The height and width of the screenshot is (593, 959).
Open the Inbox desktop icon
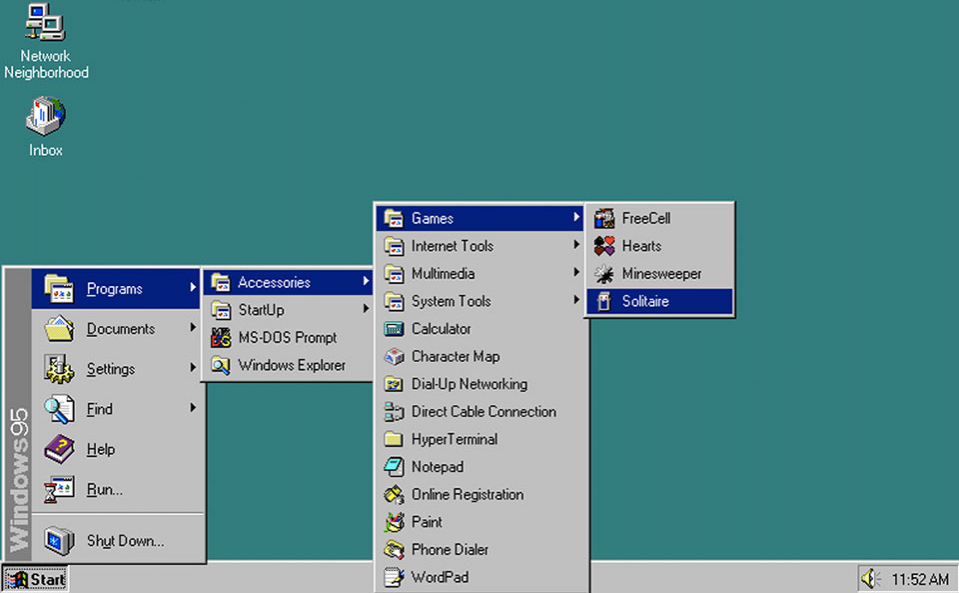tap(45, 118)
